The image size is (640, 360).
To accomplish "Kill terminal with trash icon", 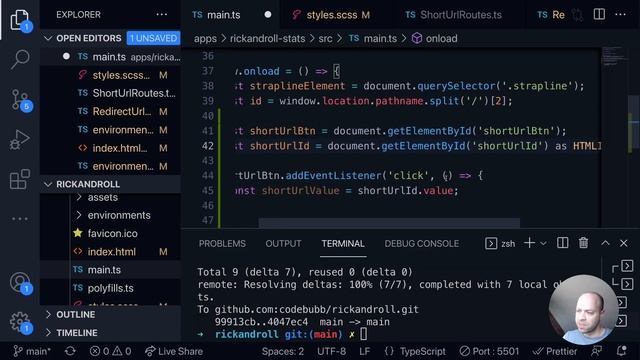I will tap(583, 243).
